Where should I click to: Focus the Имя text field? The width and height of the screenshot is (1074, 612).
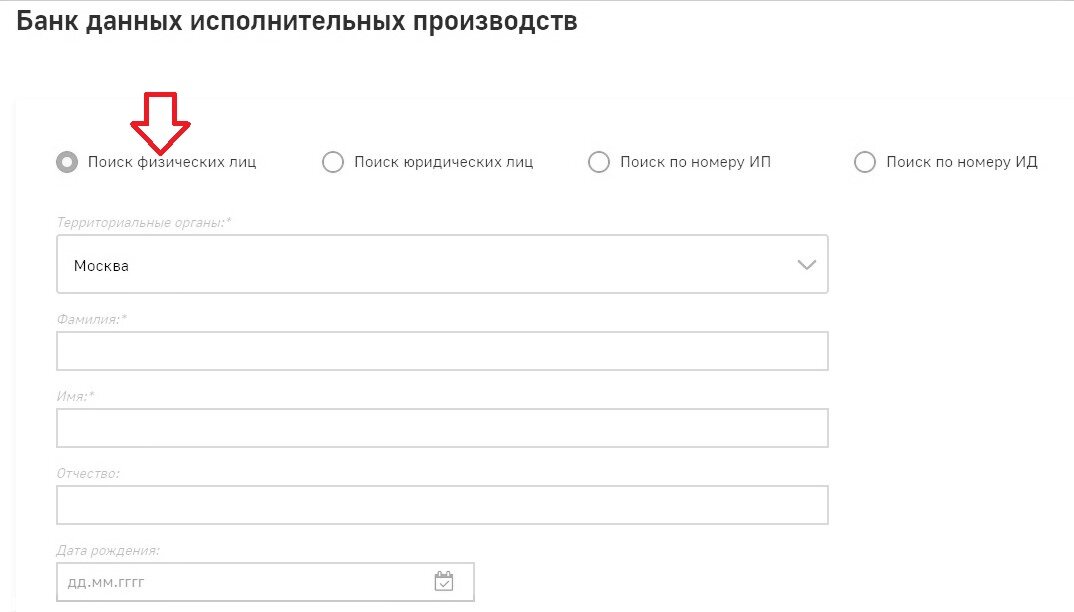[x=442, y=428]
